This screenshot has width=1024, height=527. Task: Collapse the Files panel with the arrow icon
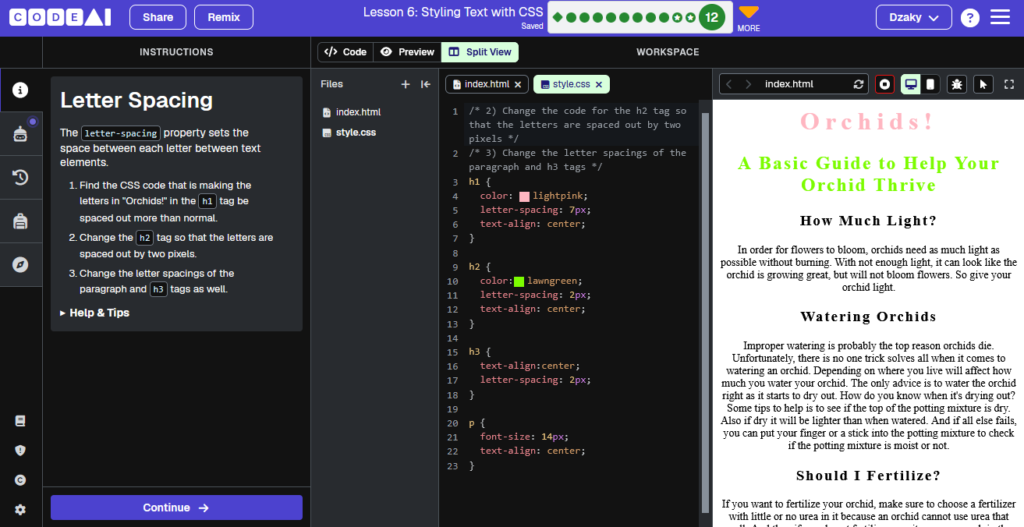426,84
